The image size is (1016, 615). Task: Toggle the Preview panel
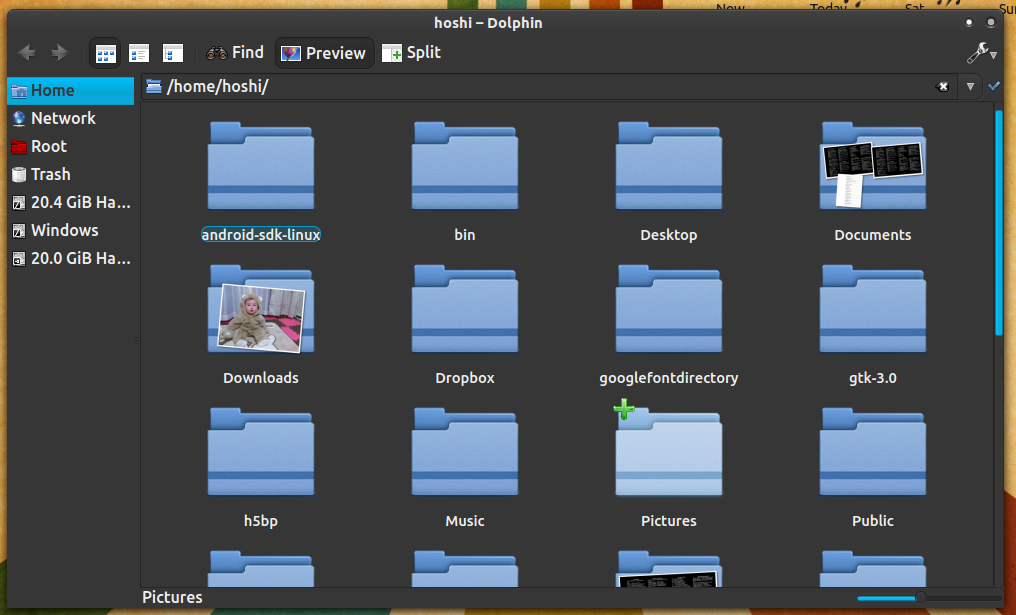click(x=323, y=52)
